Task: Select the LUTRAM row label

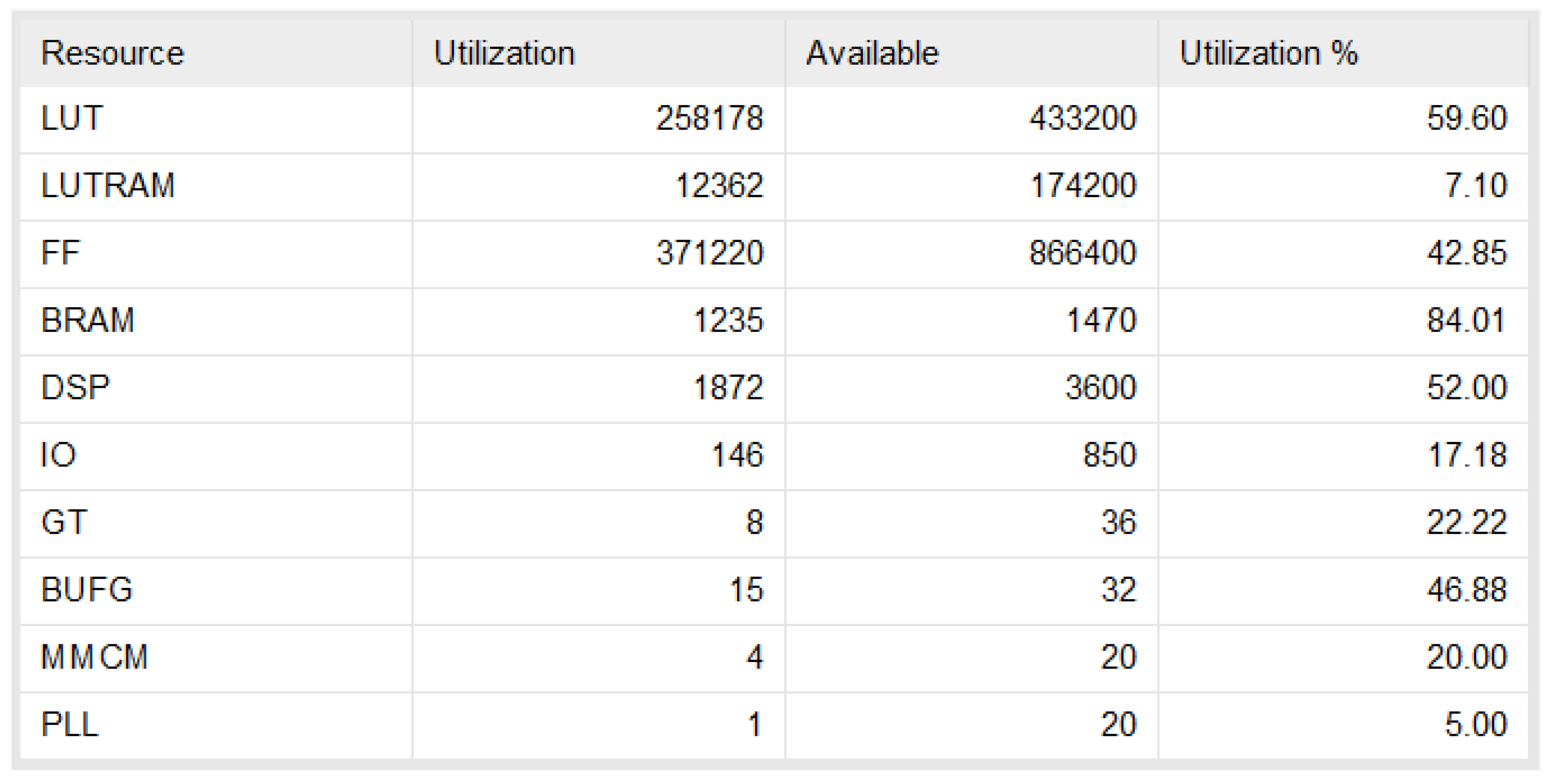Action: (107, 185)
